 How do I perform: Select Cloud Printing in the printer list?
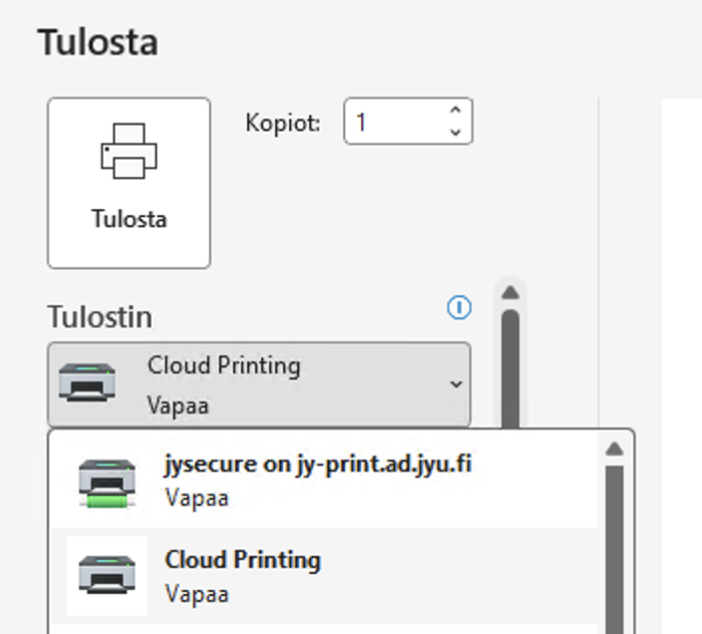coord(325,577)
